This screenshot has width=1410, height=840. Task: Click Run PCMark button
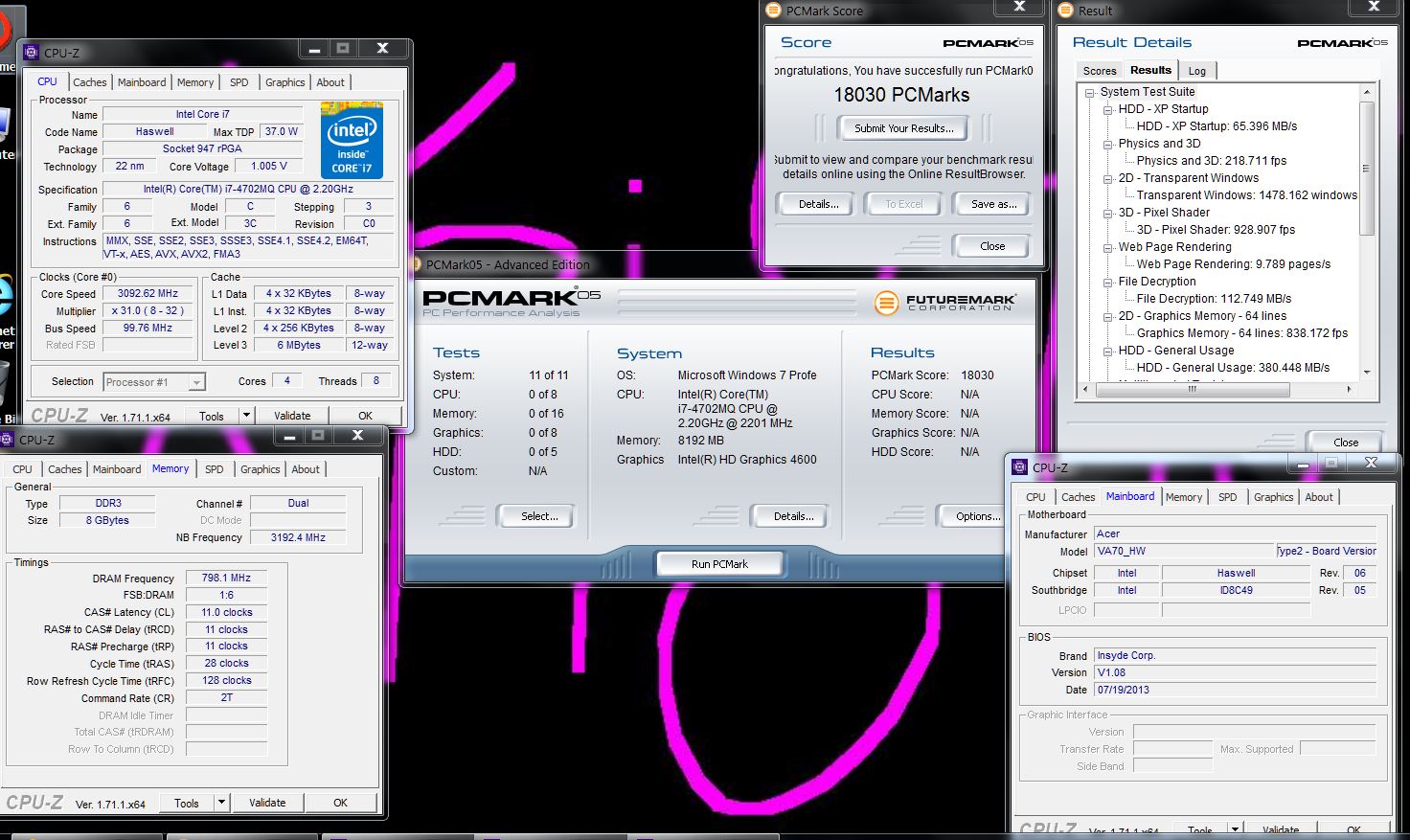pyautogui.click(x=719, y=564)
